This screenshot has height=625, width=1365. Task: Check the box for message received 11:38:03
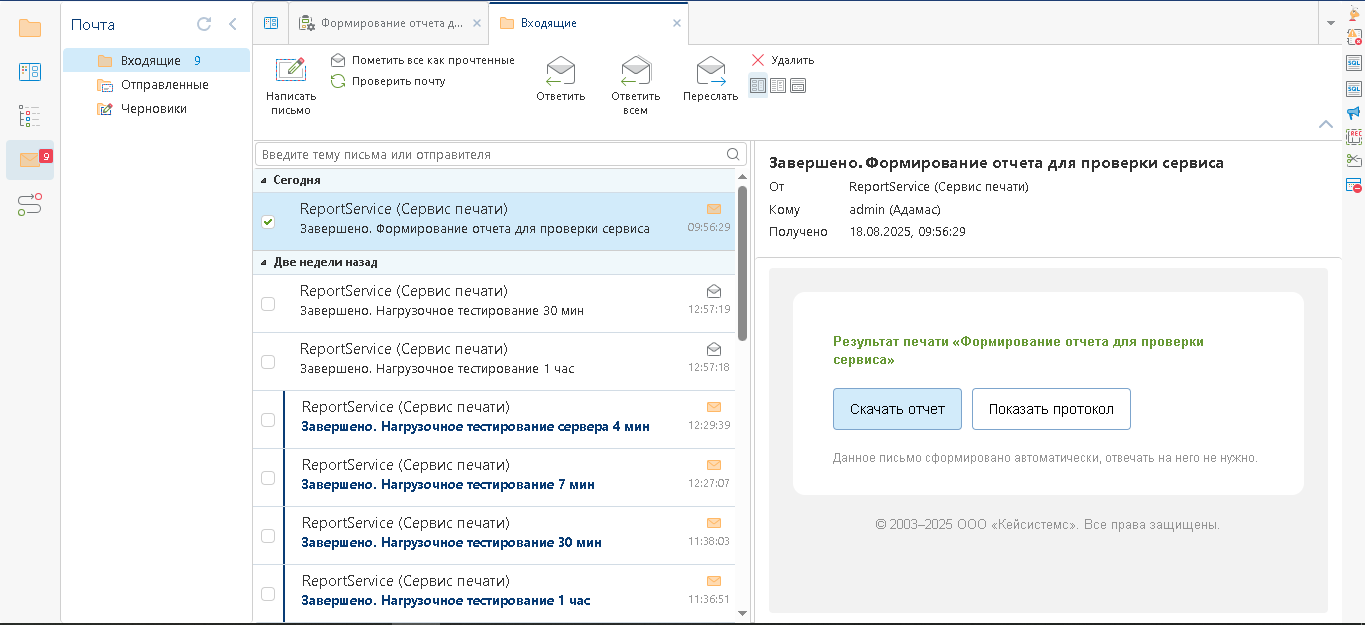268,536
